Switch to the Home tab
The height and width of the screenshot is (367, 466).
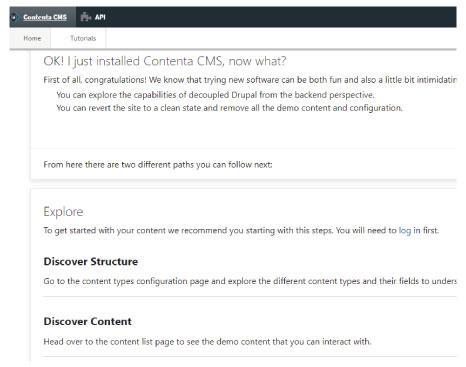32,38
